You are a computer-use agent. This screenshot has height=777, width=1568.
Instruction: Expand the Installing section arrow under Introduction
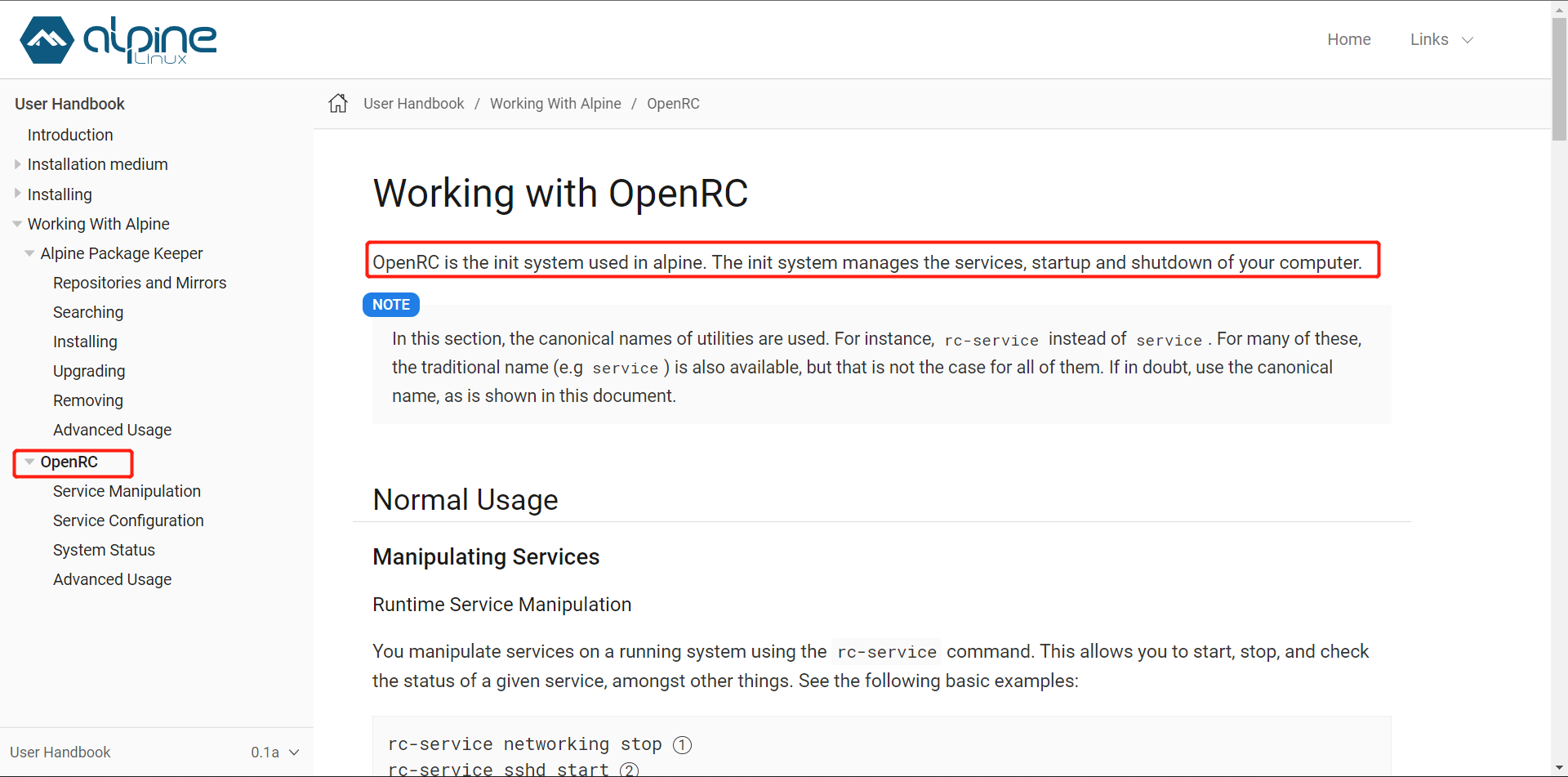click(18, 194)
